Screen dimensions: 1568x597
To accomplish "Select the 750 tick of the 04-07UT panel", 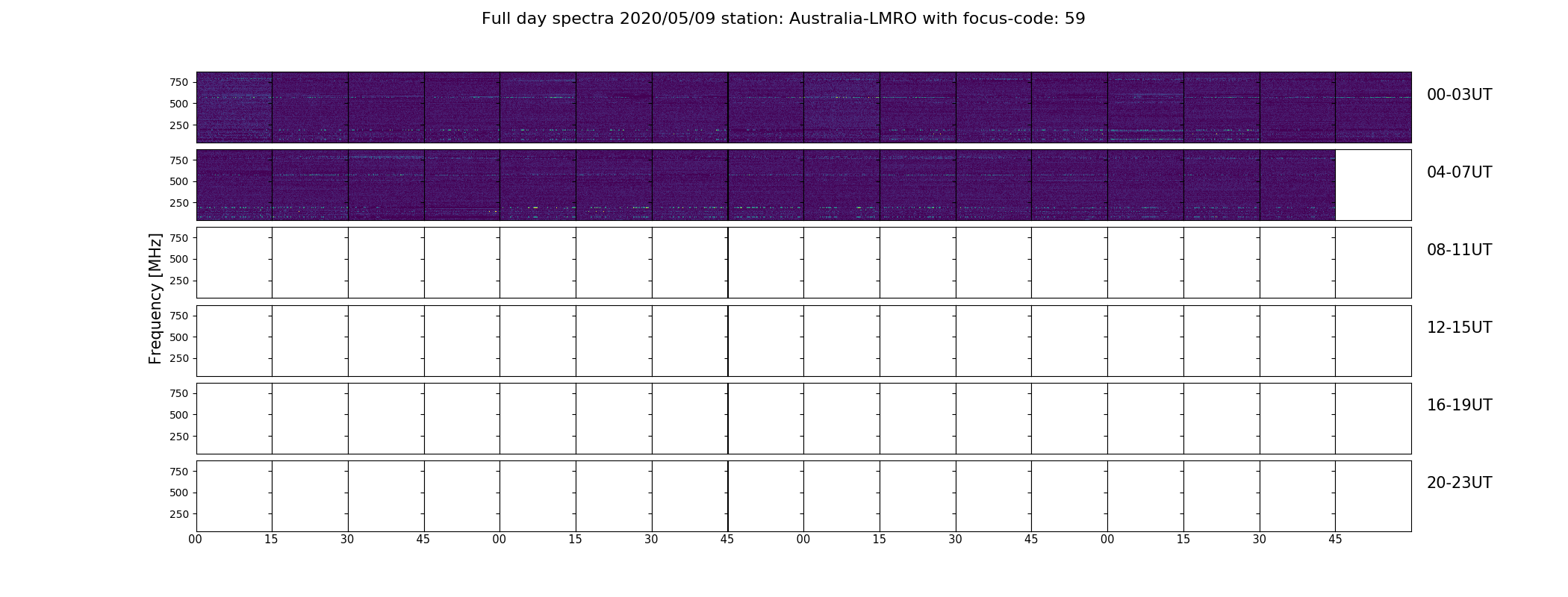I will tap(179, 160).
